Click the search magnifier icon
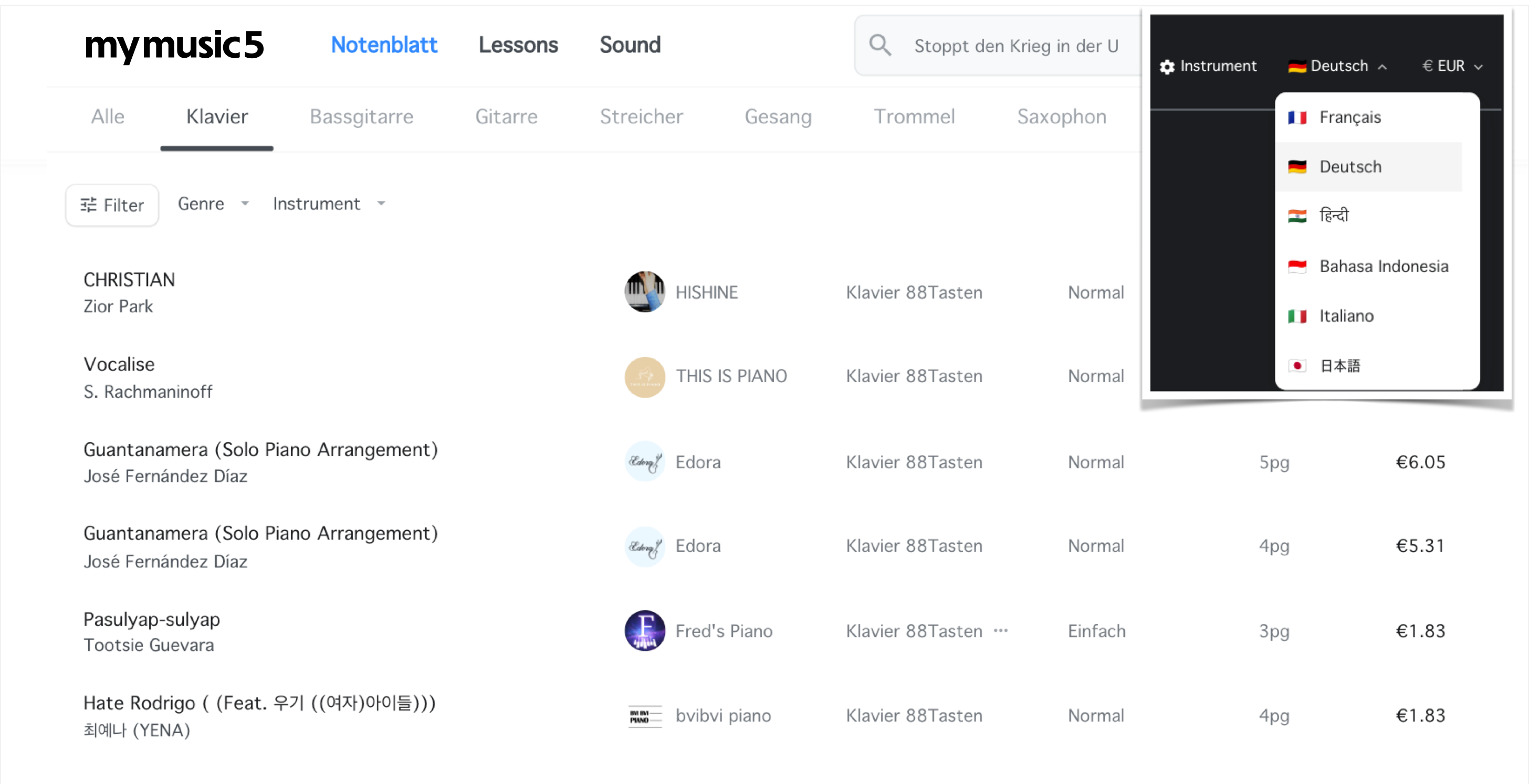1529x784 pixels. [x=879, y=45]
